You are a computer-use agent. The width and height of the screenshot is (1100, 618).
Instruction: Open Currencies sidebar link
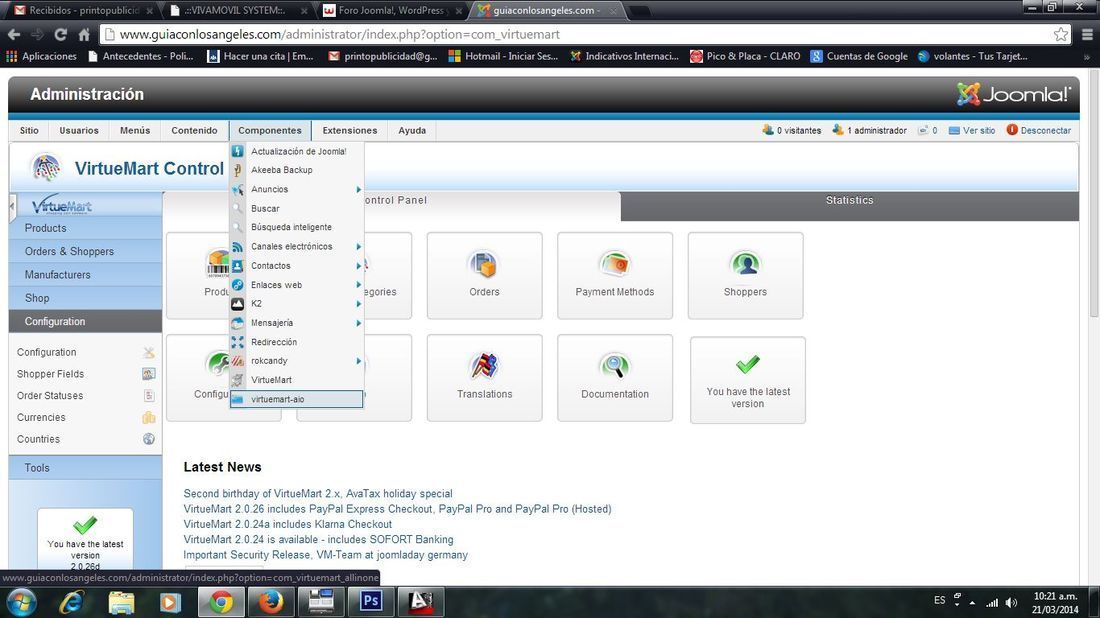41,417
